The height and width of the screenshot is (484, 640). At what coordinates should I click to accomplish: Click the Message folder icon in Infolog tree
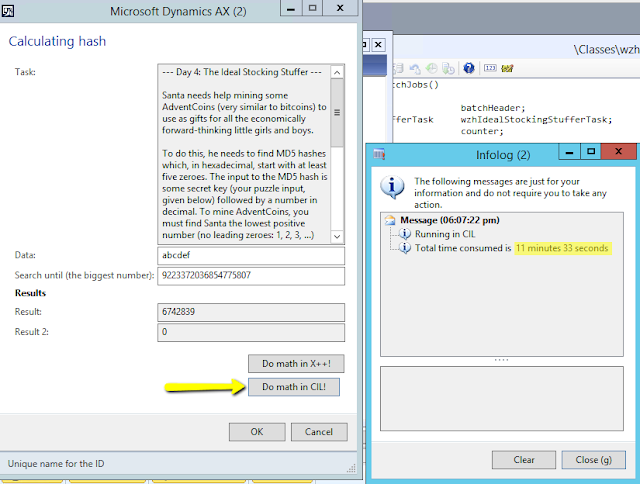[390, 220]
